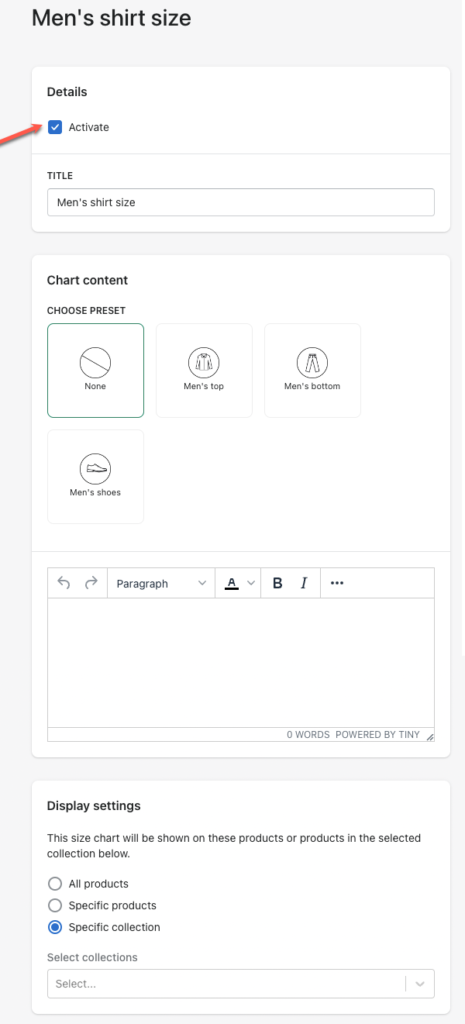Click the 0 WORDS counter
This screenshot has height=1024, width=465.
[x=308, y=735]
